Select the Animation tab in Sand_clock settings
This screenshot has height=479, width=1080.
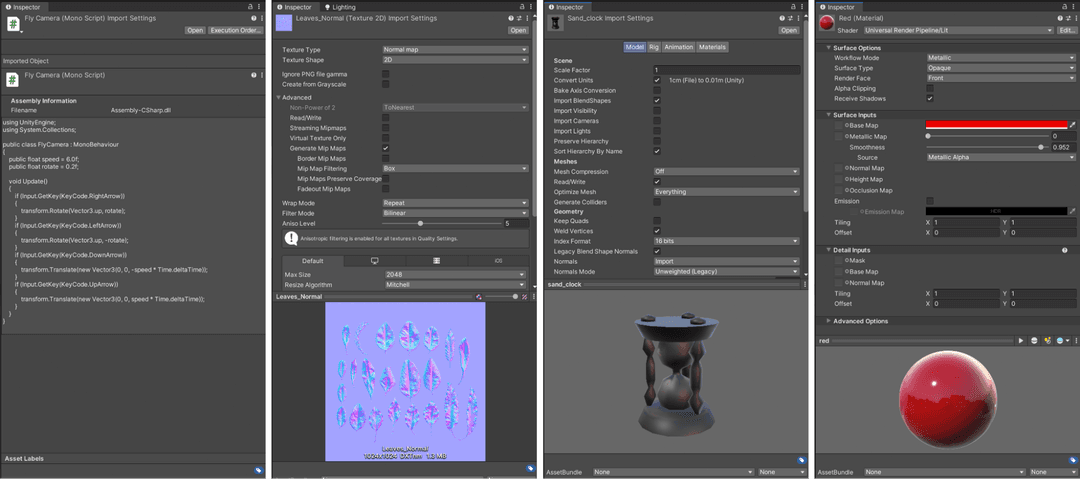[x=678, y=47]
